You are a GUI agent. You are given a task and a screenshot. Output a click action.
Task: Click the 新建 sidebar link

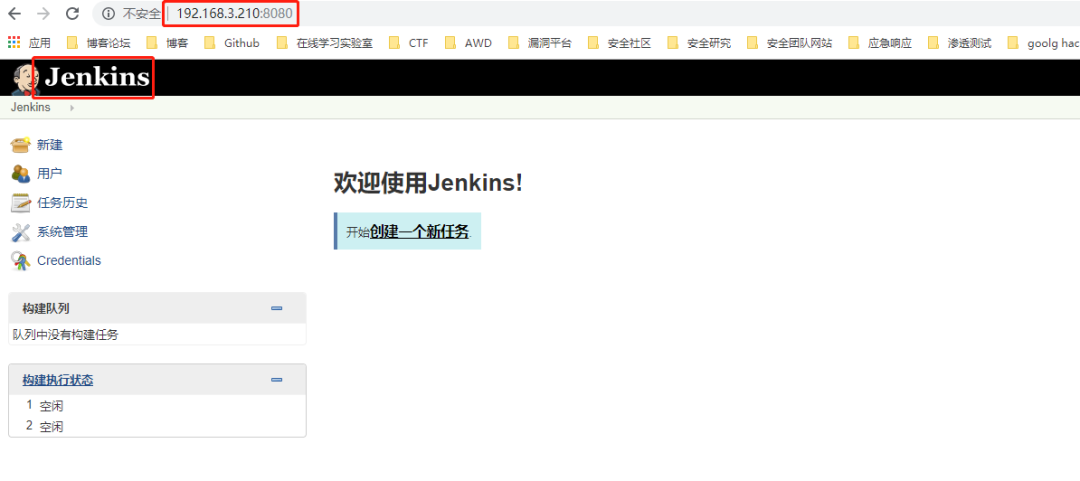coord(50,145)
